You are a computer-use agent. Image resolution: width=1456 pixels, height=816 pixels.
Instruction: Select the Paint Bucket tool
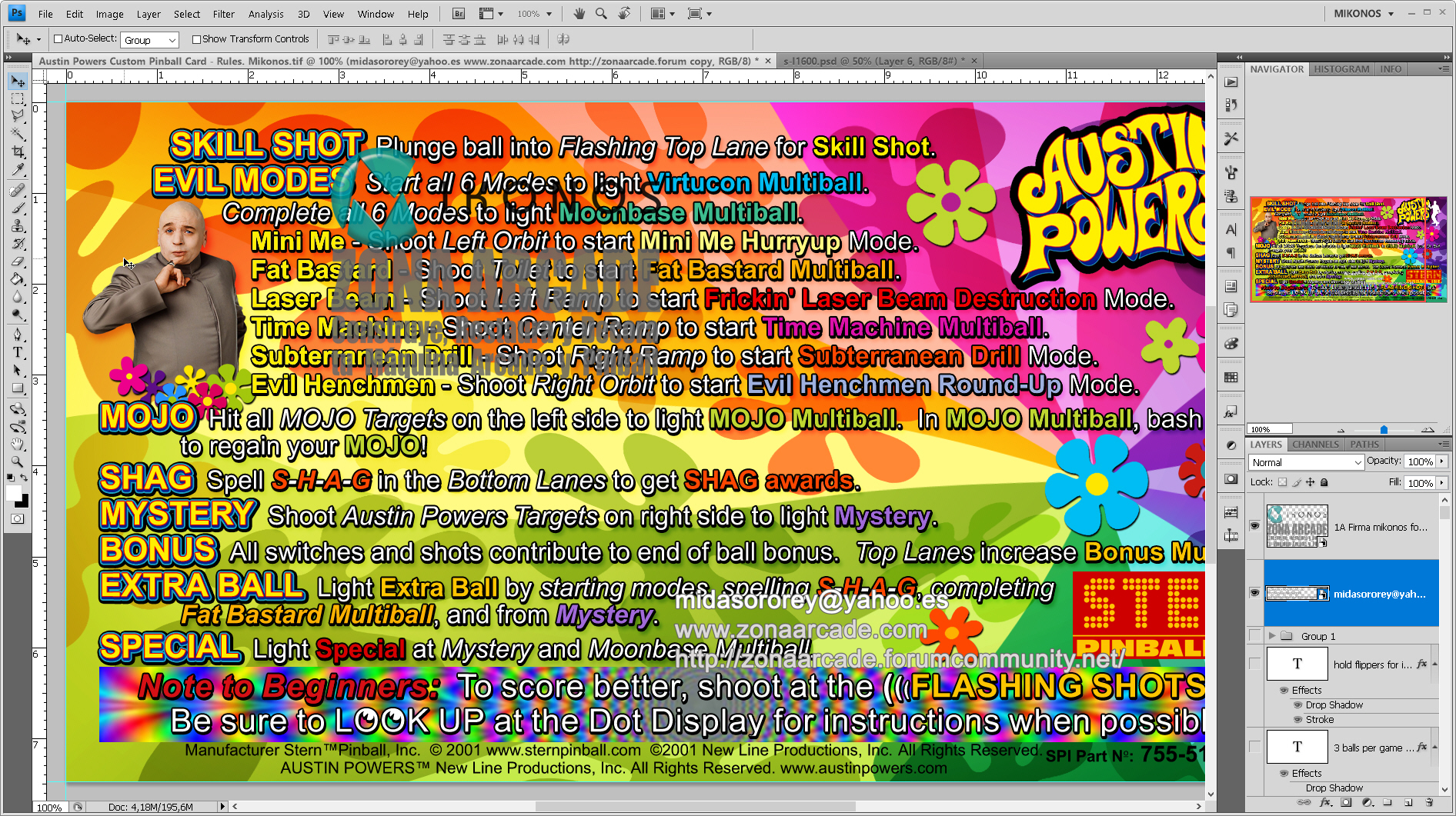click(18, 279)
